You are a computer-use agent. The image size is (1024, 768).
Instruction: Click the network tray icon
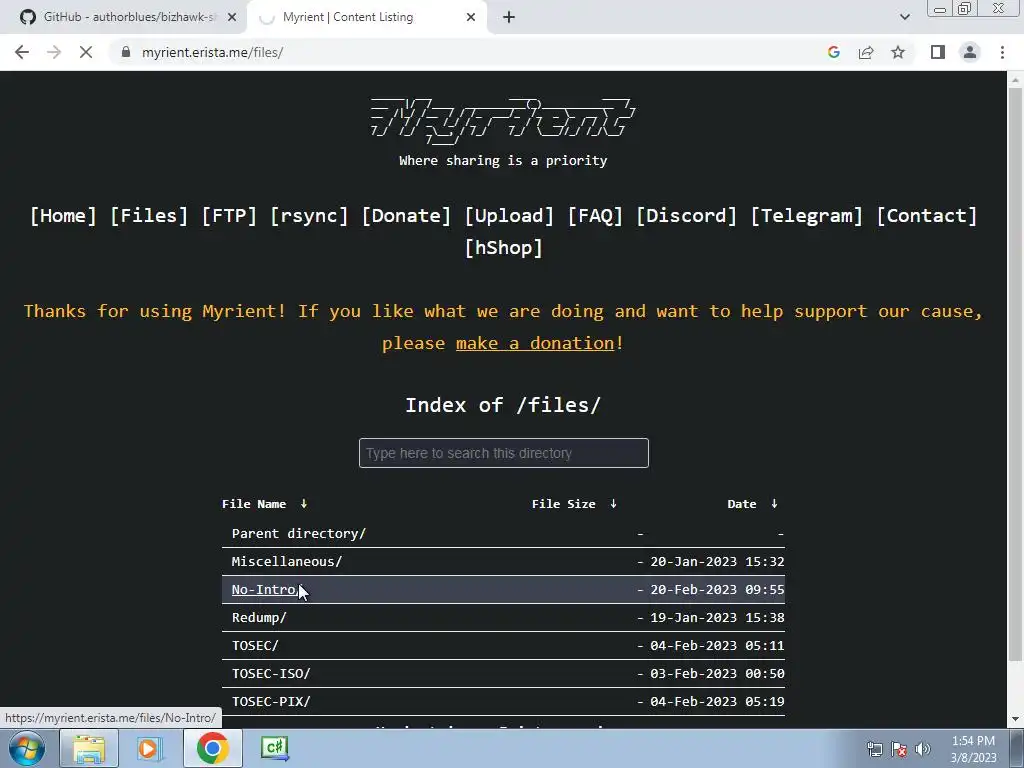[874, 749]
